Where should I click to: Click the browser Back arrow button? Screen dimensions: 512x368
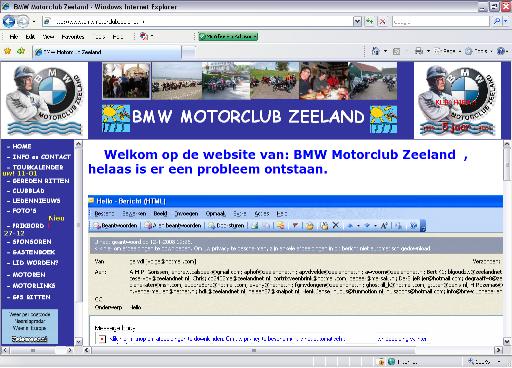coord(9,22)
